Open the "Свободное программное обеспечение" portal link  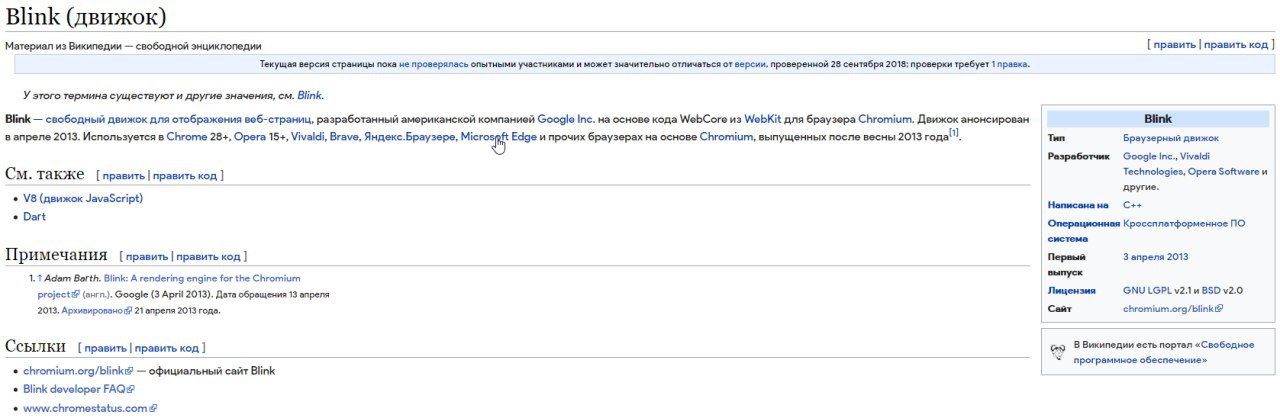pos(1164,352)
